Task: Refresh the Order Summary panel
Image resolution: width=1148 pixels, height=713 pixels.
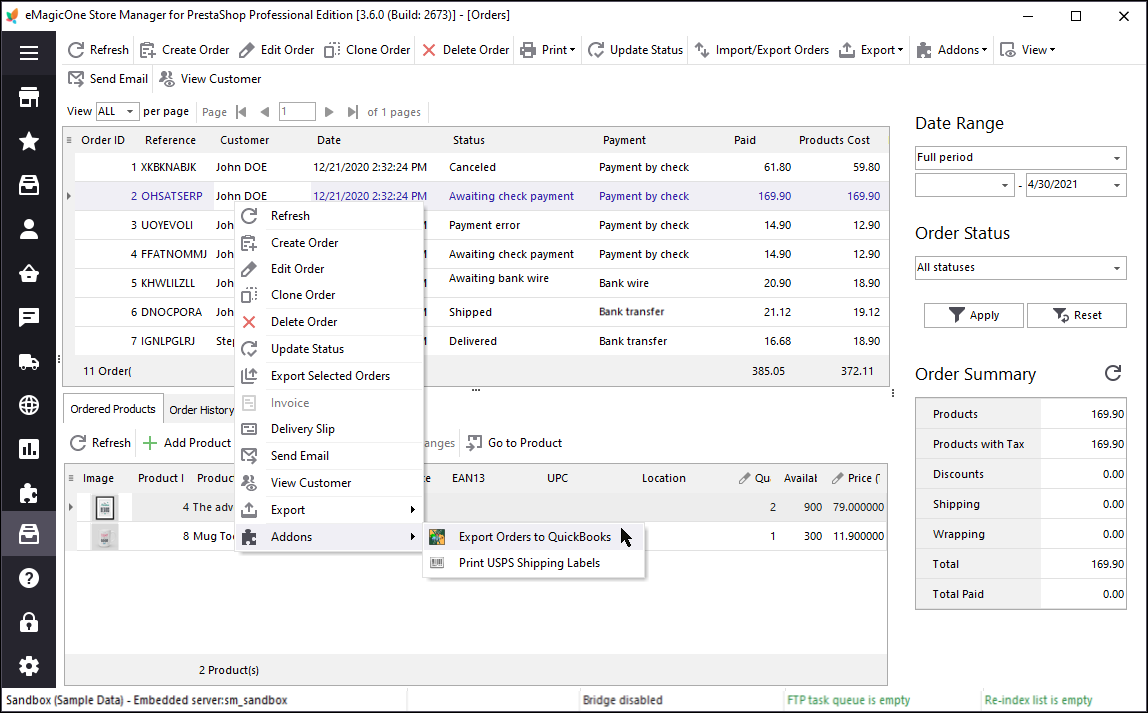Action: [1113, 373]
